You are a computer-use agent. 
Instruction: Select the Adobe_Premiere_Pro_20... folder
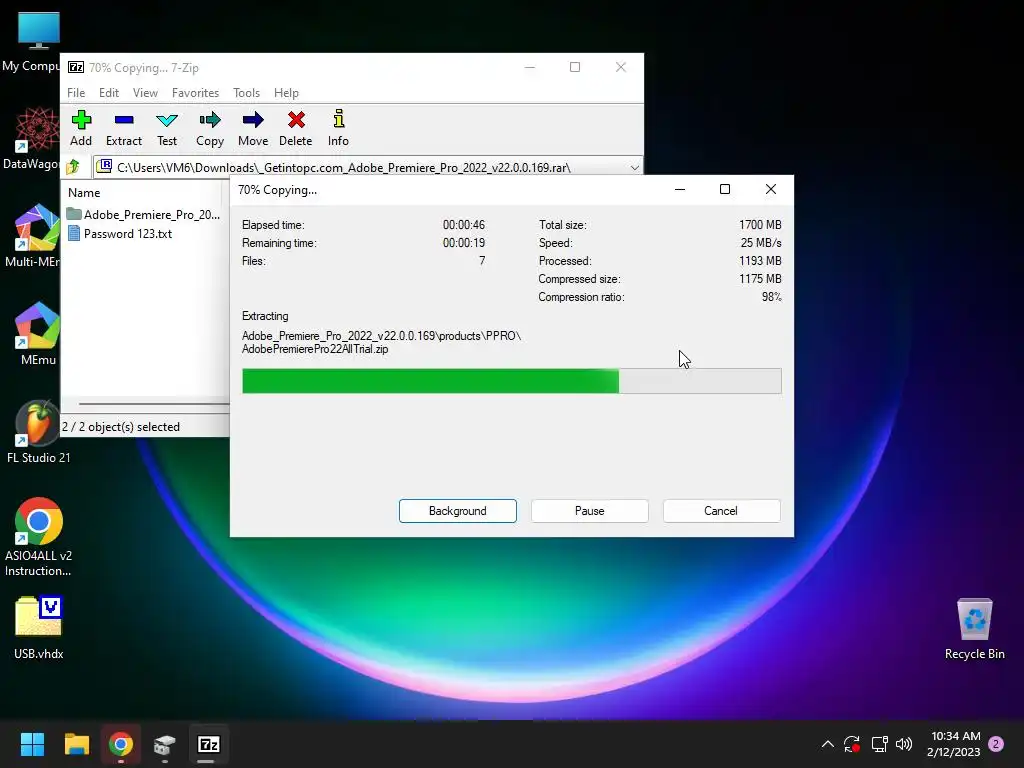144,214
